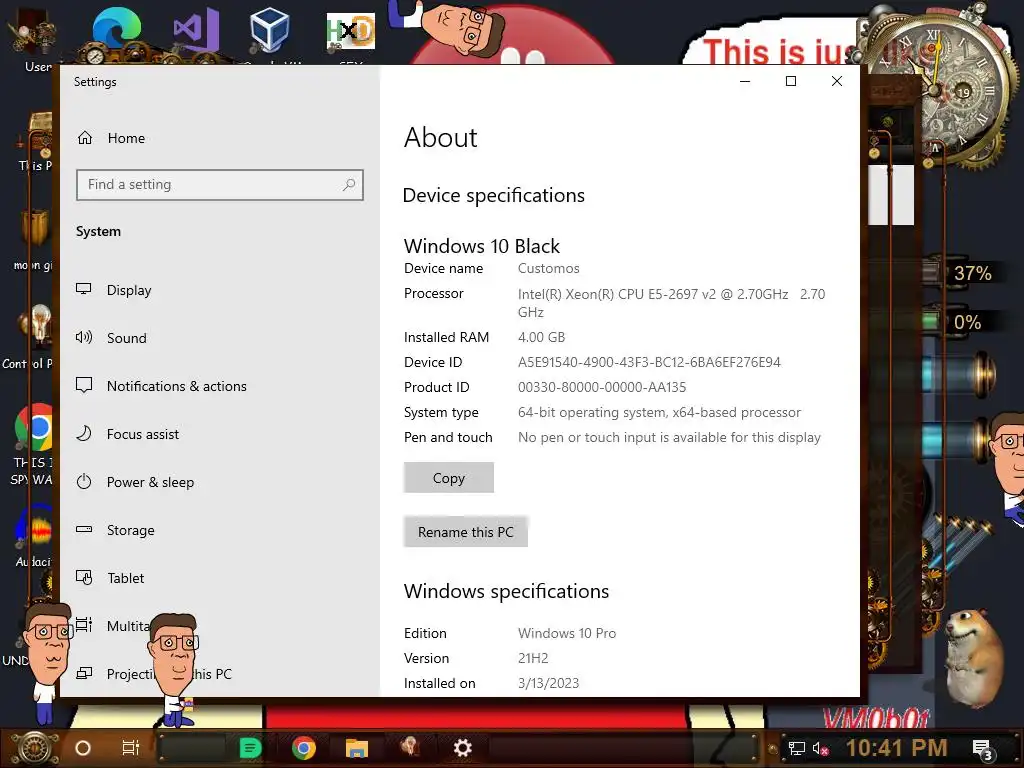Click the Storage drive icon in sidebar
The image size is (1024, 768).
coord(84,529)
